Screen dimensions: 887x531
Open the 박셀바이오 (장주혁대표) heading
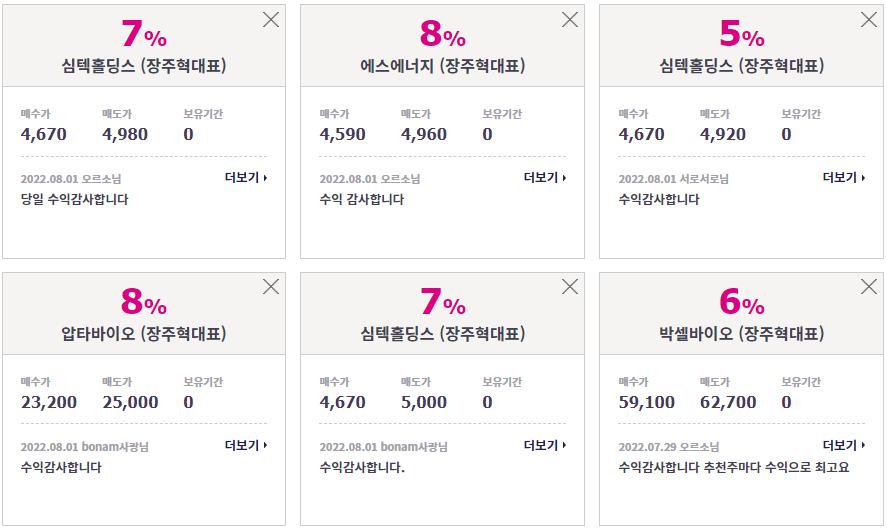(741, 334)
